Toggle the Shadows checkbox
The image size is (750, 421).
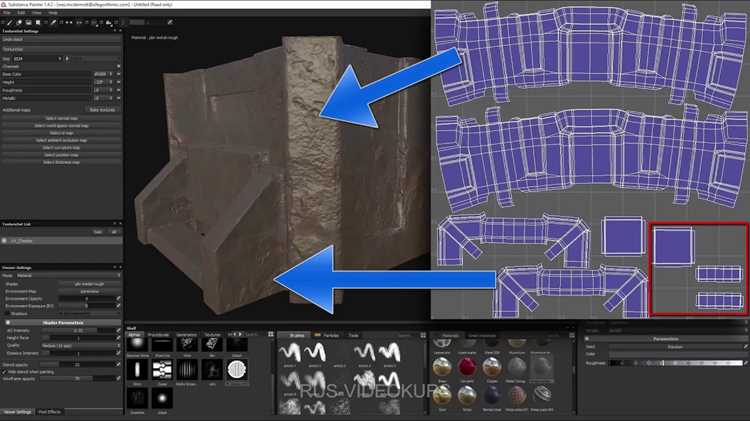8,314
